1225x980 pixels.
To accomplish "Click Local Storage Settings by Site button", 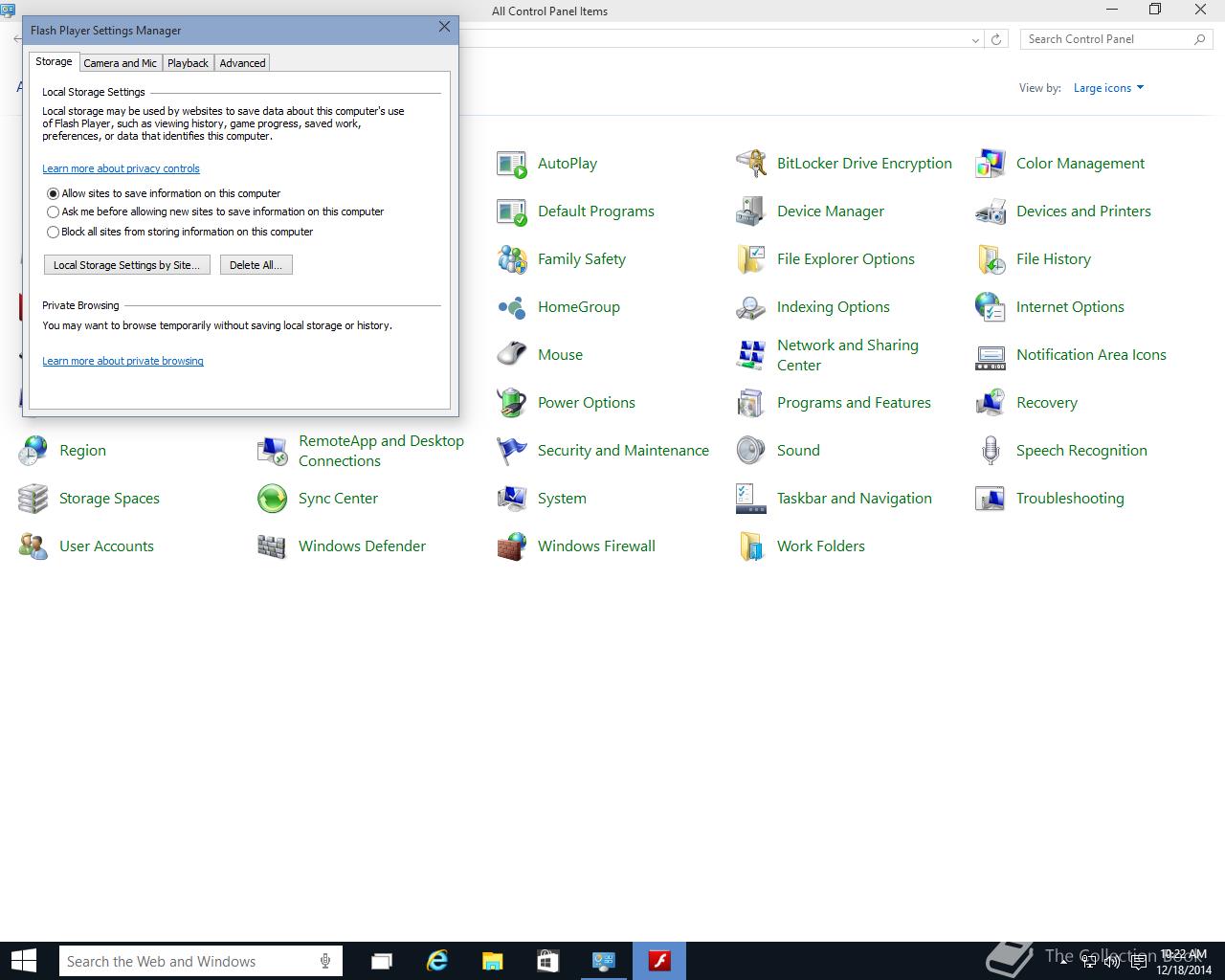I will point(126,265).
